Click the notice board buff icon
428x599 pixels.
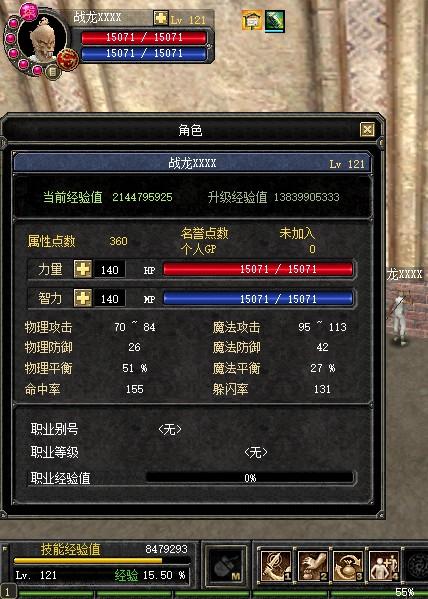tap(252, 20)
